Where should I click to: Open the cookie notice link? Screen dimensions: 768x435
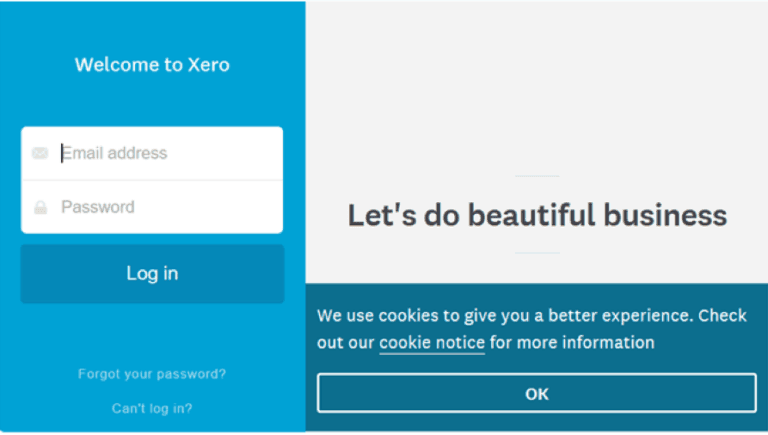click(x=431, y=343)
